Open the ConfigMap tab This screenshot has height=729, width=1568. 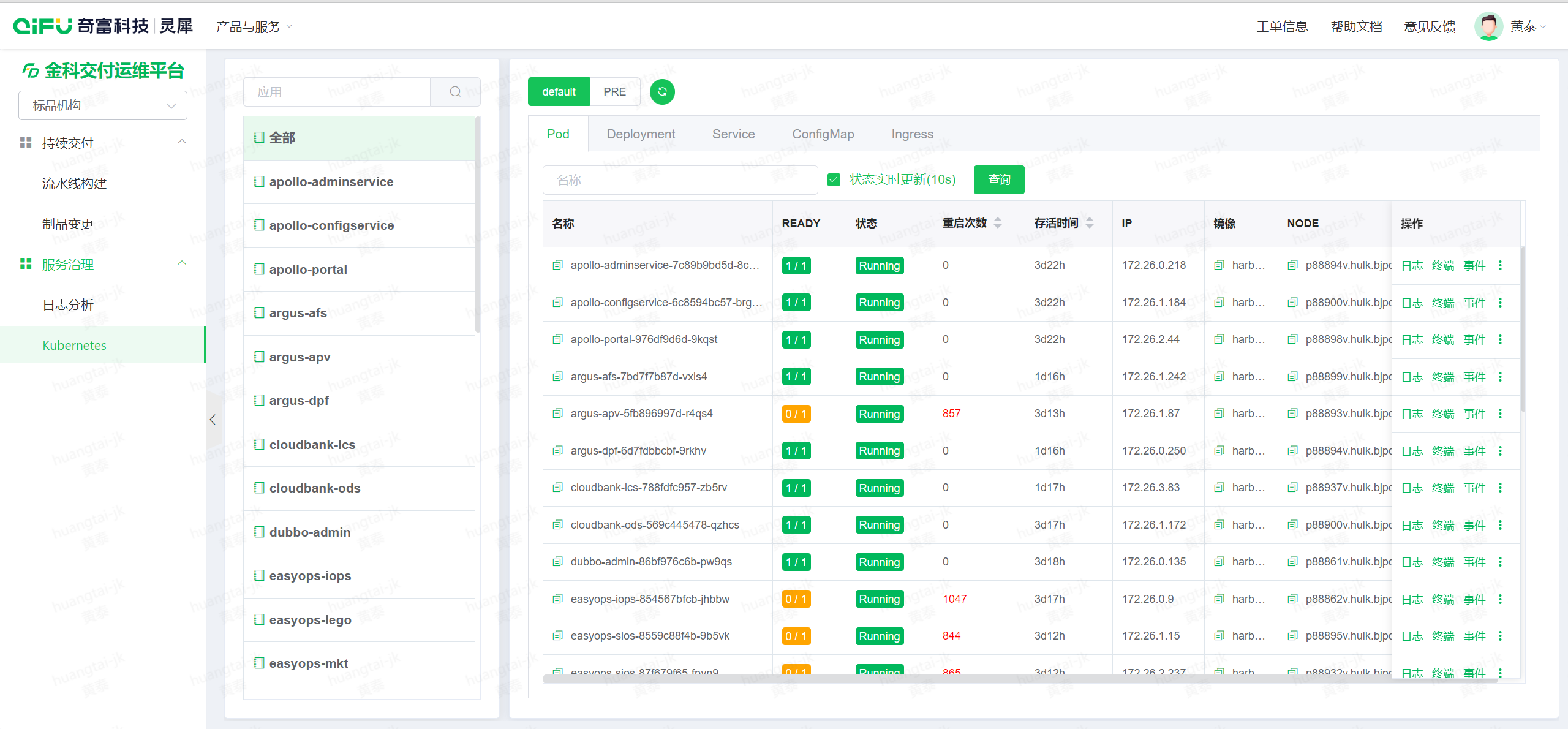pos(823,134)
